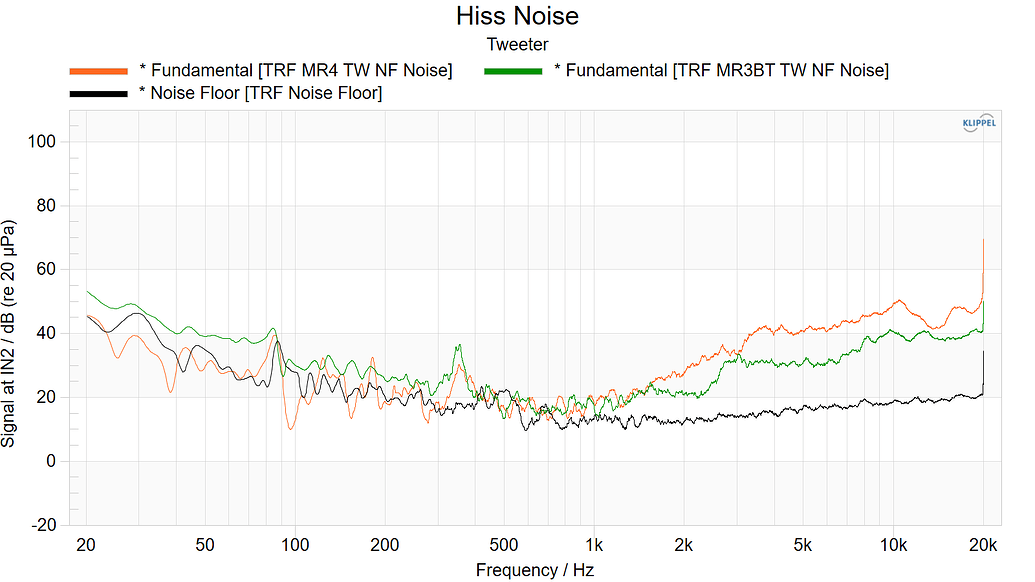The width and height of the screenshot is (1035, 582).
Task: Click the Klippel logo in the chart corner
Action: 977,123
